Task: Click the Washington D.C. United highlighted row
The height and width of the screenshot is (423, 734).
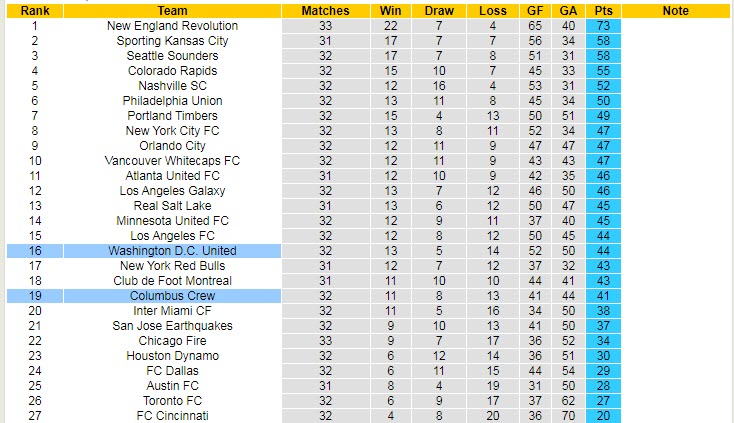Action: pos(172,251)
